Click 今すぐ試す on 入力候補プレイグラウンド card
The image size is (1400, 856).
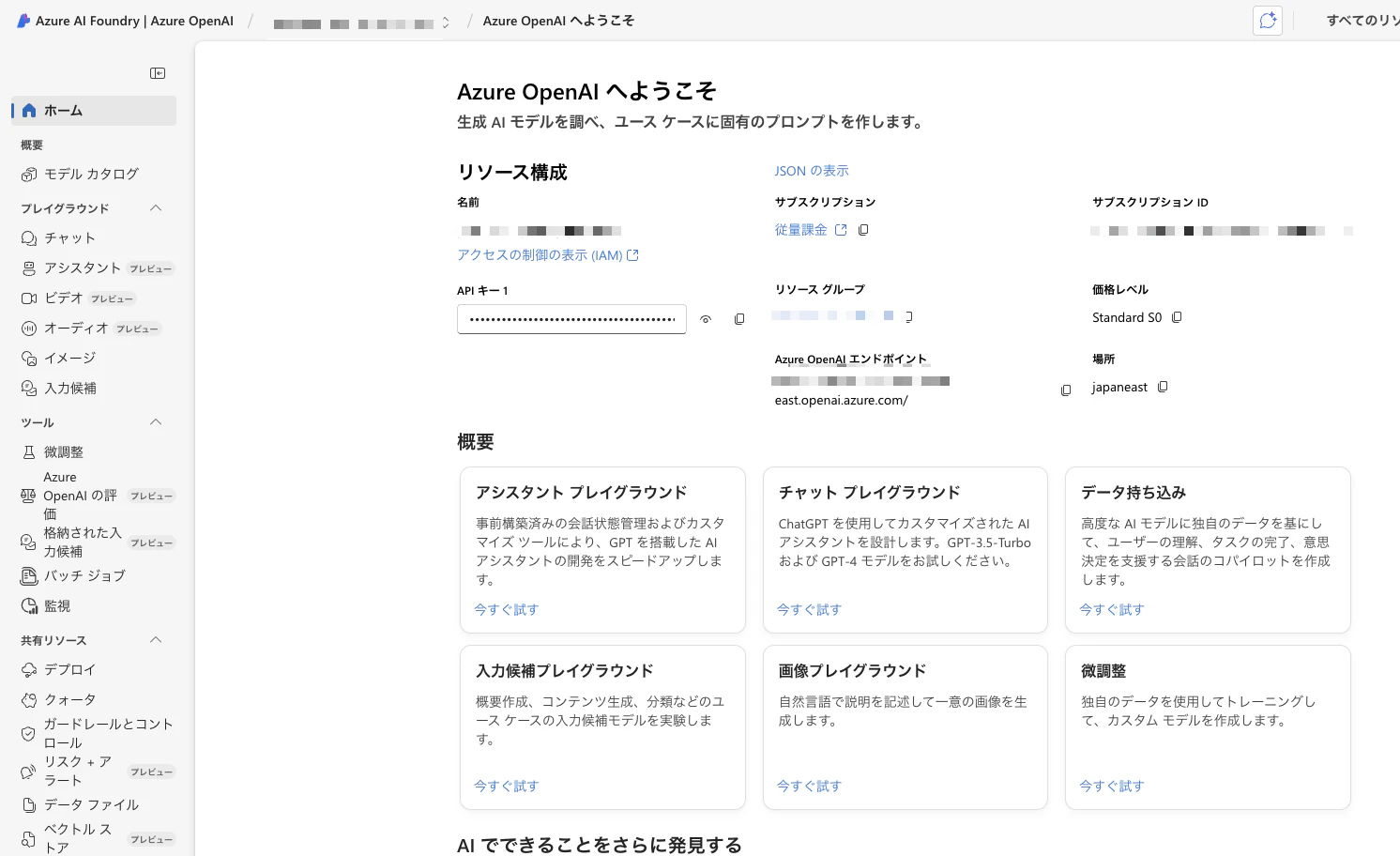[x=507, y=786]
